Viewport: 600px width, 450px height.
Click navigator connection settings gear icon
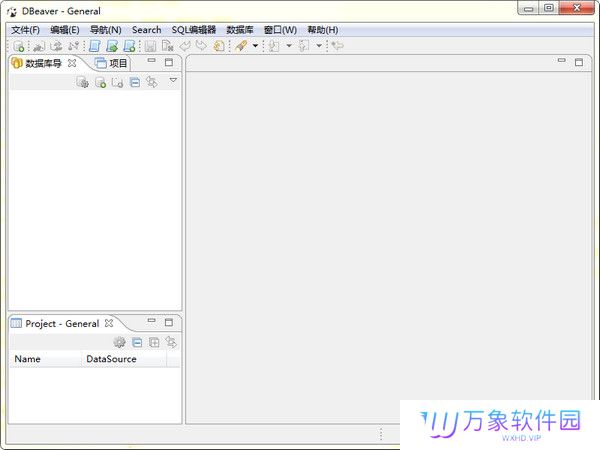point(82,82)
